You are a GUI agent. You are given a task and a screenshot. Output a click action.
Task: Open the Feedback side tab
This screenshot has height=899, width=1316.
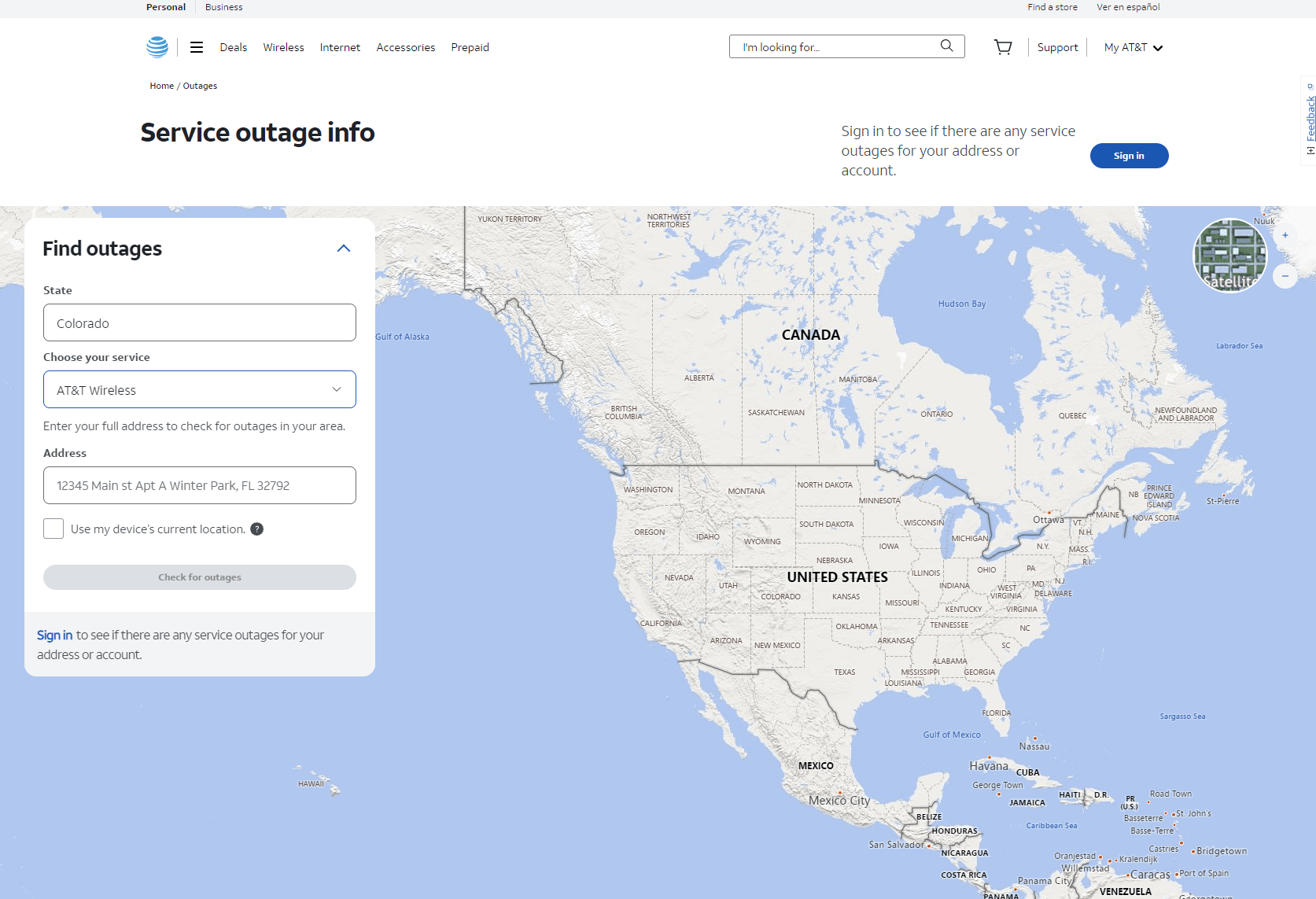tap(1309, 120)
